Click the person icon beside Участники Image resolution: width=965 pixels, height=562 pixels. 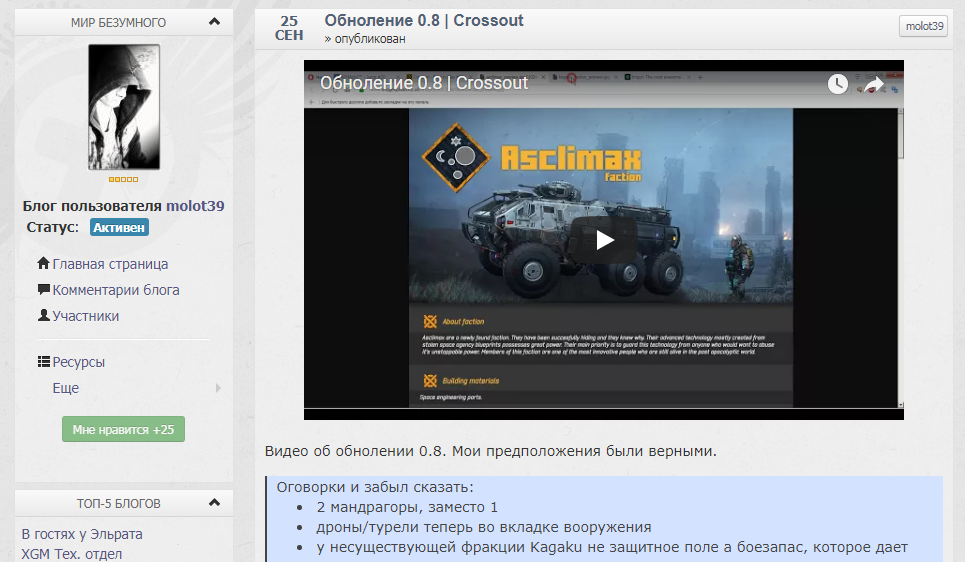tap(44, 315)
